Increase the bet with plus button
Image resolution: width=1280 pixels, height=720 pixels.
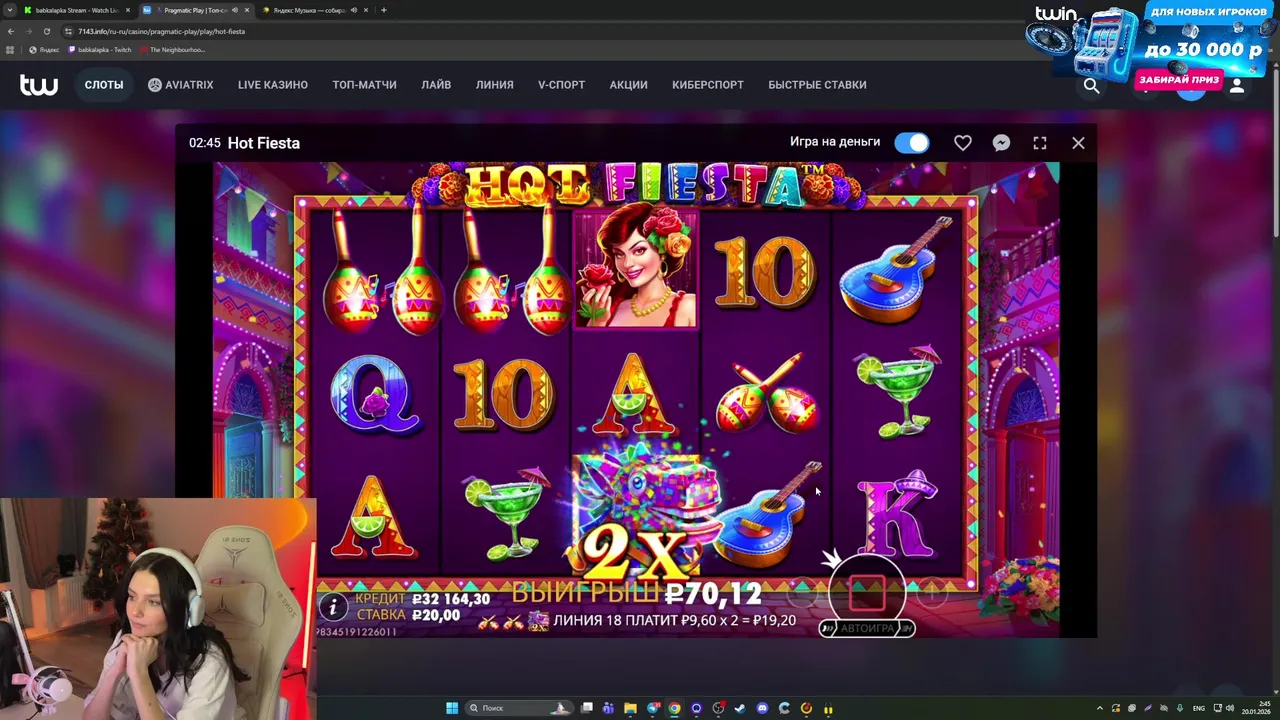[x=931, y=594]
